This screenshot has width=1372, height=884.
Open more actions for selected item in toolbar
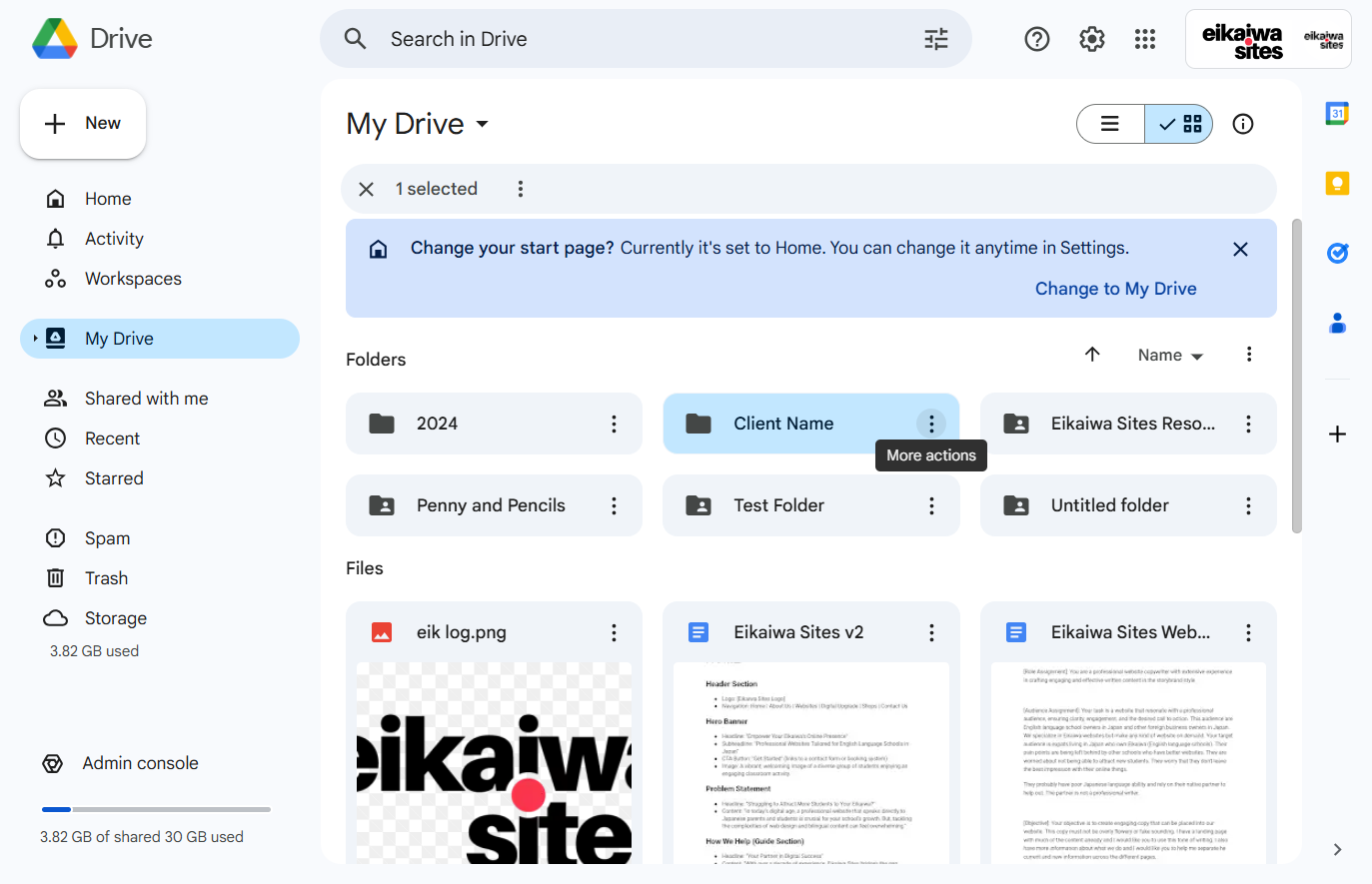[x=521, y=189]
